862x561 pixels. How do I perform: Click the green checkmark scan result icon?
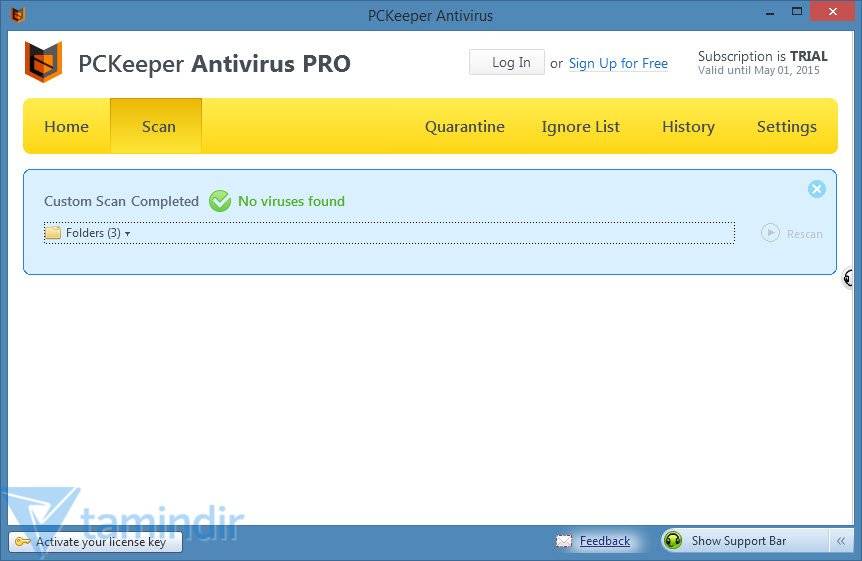tap(220, 201)
